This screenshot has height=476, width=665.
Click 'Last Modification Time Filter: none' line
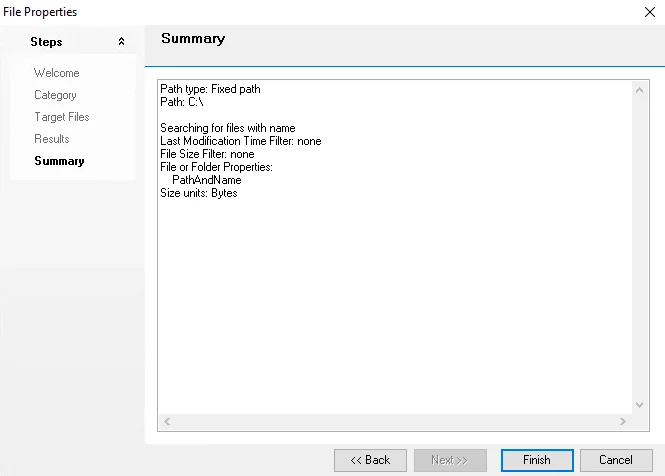pyautogui.click(x=241, y=141)
